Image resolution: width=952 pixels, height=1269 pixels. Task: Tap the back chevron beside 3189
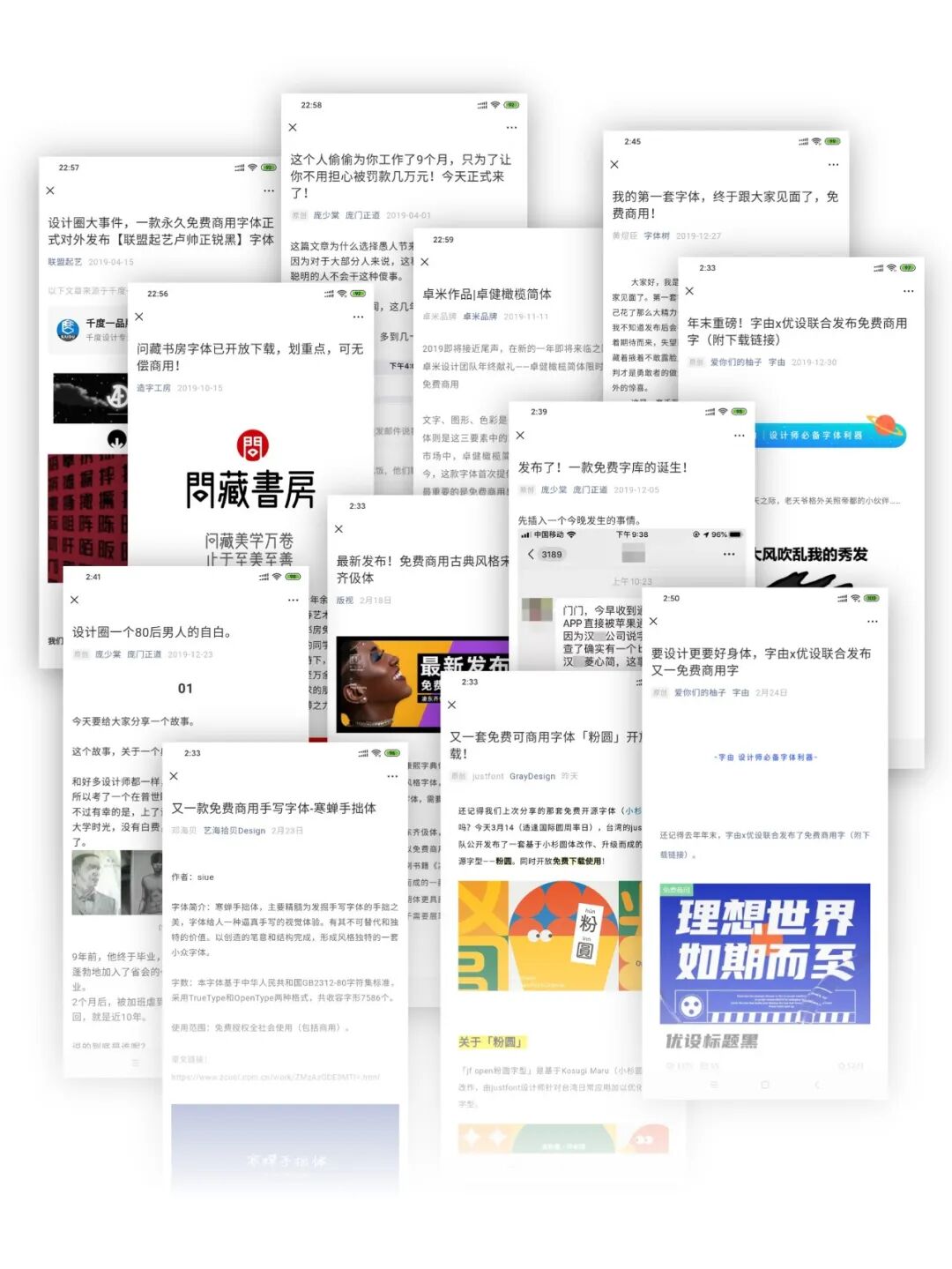click(x=531, y=554)
